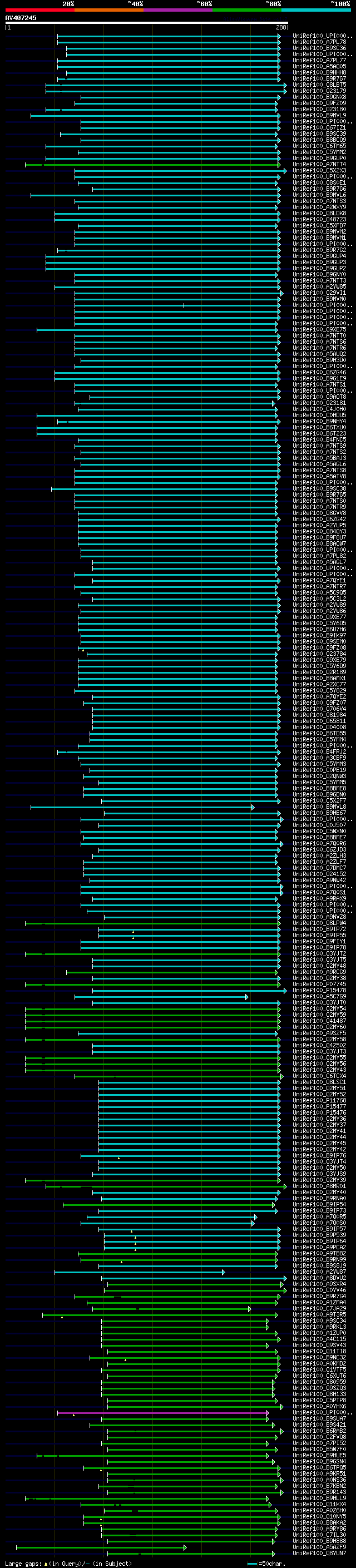Click the green alignment bar of UniRef100_A7NTT4
This screenshot has width=356, height=1568.
pos(153,165)
